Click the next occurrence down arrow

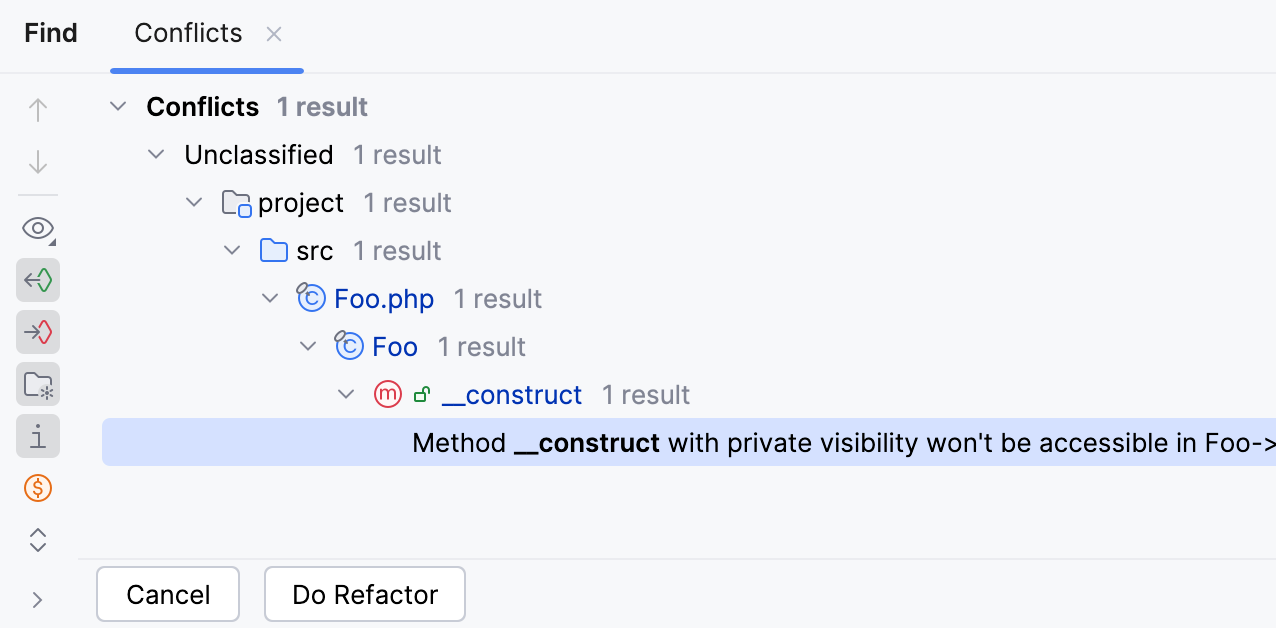pyautogui.click(x=38, y=161)
